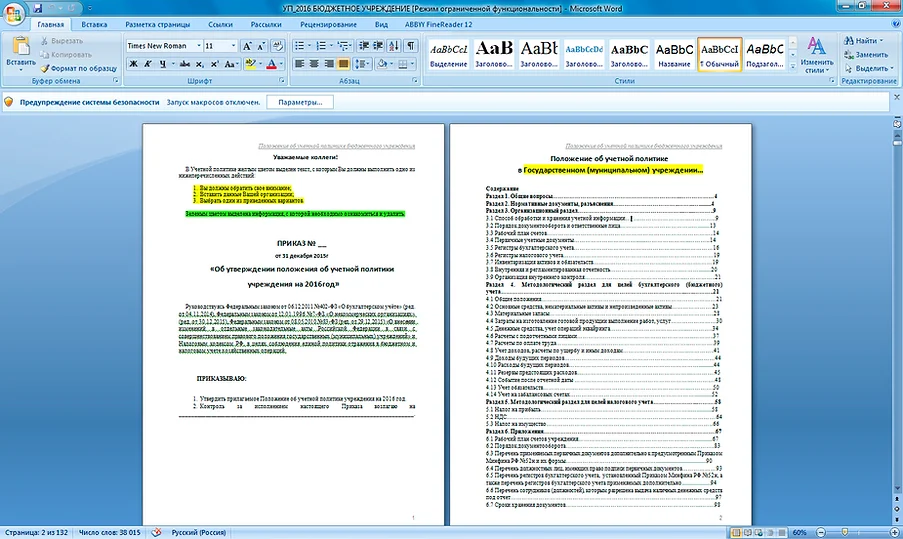Toggle justified text alignment
Viewport: 903px width, 539px height.
tap(343, 64)
